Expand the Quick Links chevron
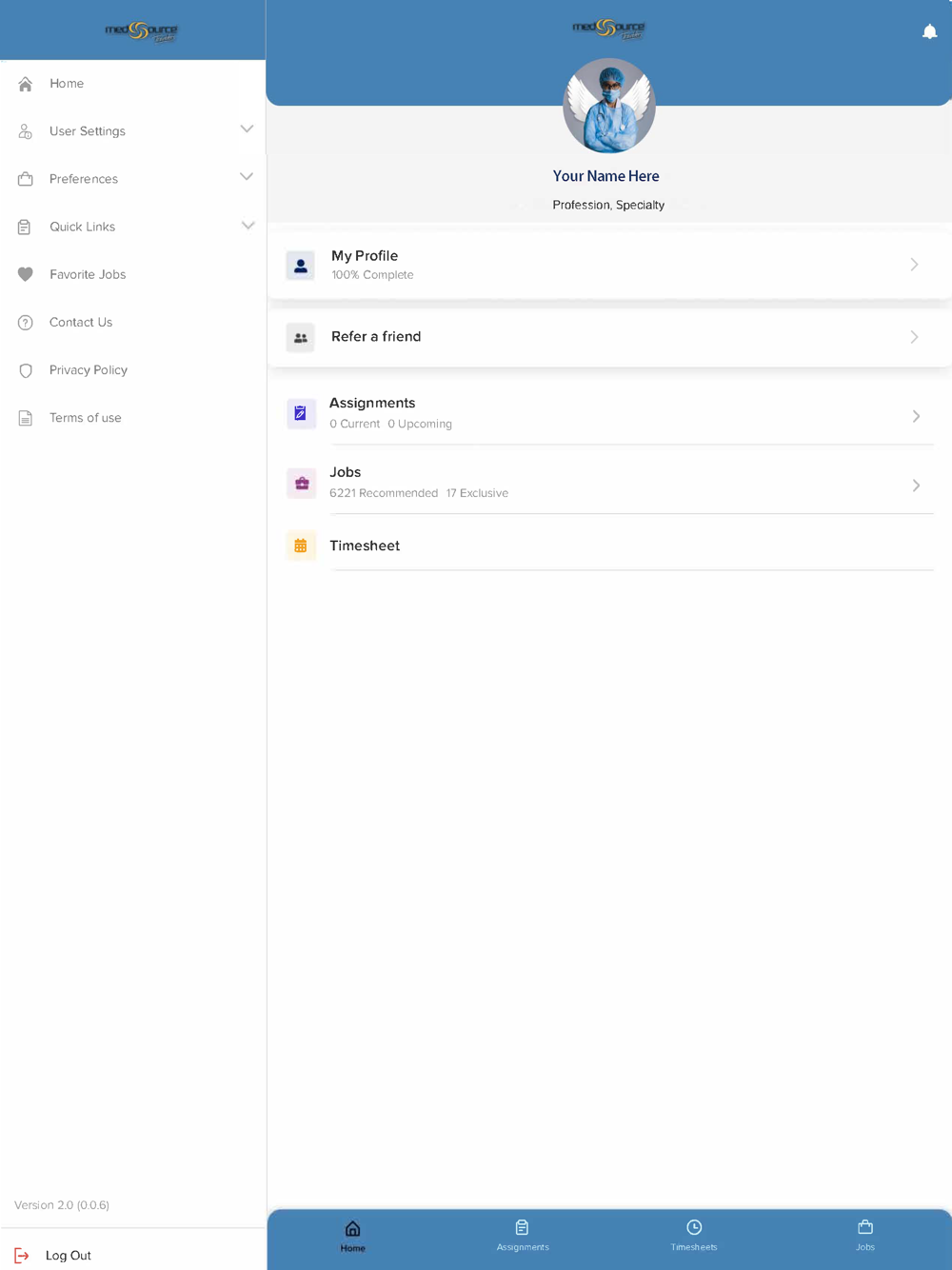The width and height of the screenshot is (952, 1270). pos(248,226)
